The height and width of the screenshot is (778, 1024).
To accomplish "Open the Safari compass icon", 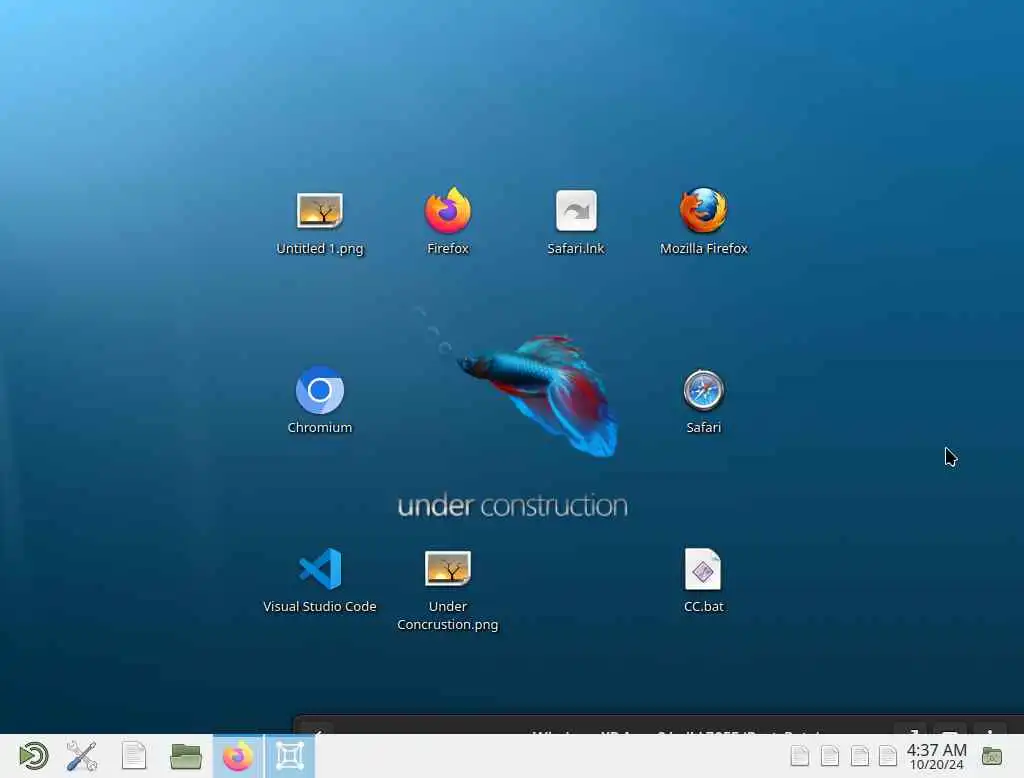I will [703, 390].
